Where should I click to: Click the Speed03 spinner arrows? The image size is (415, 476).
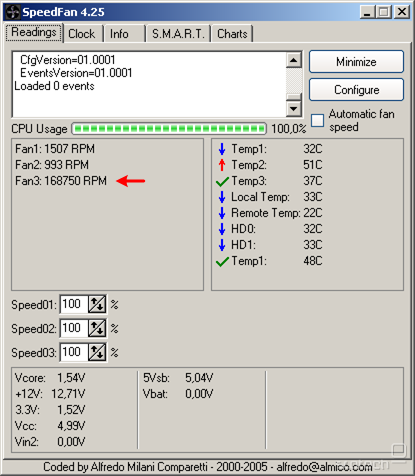pos(97,352)
